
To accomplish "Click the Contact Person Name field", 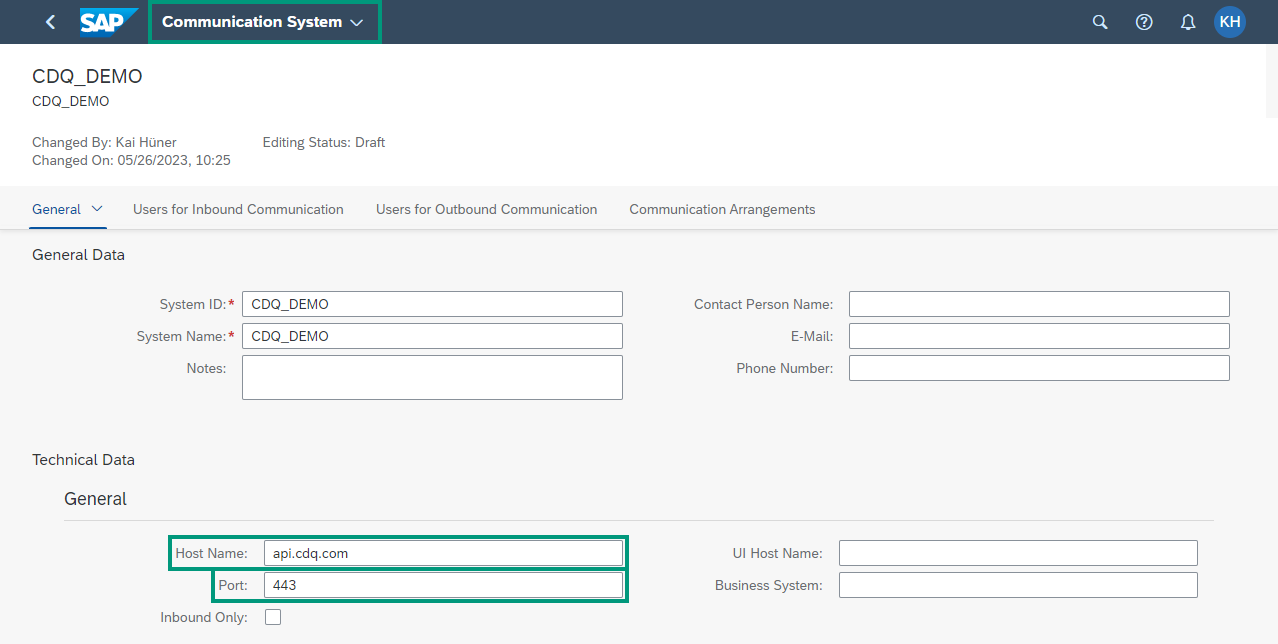I will point(1038,303).
